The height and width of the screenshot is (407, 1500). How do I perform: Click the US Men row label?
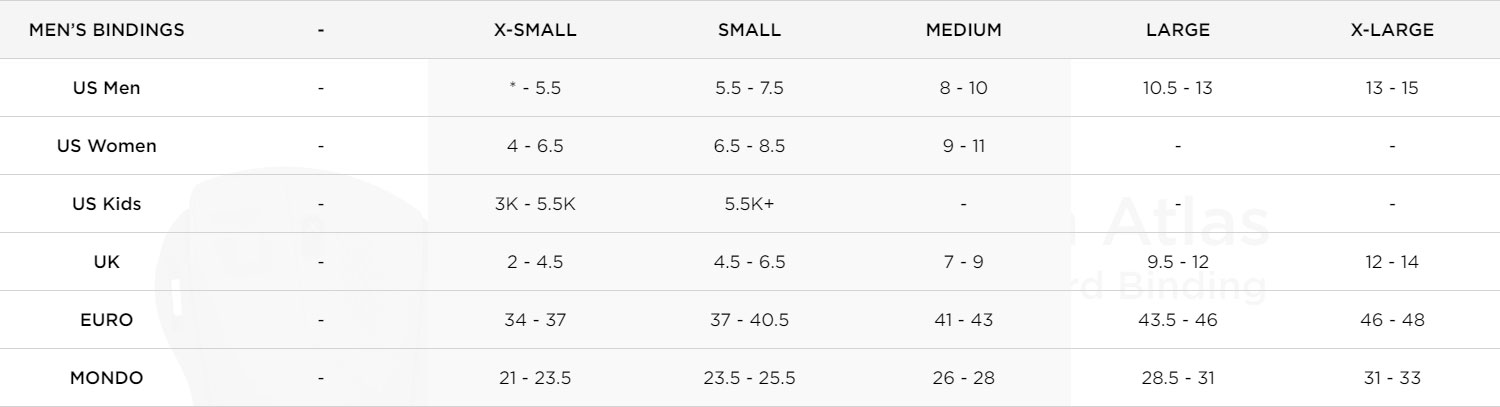point(107,88)
